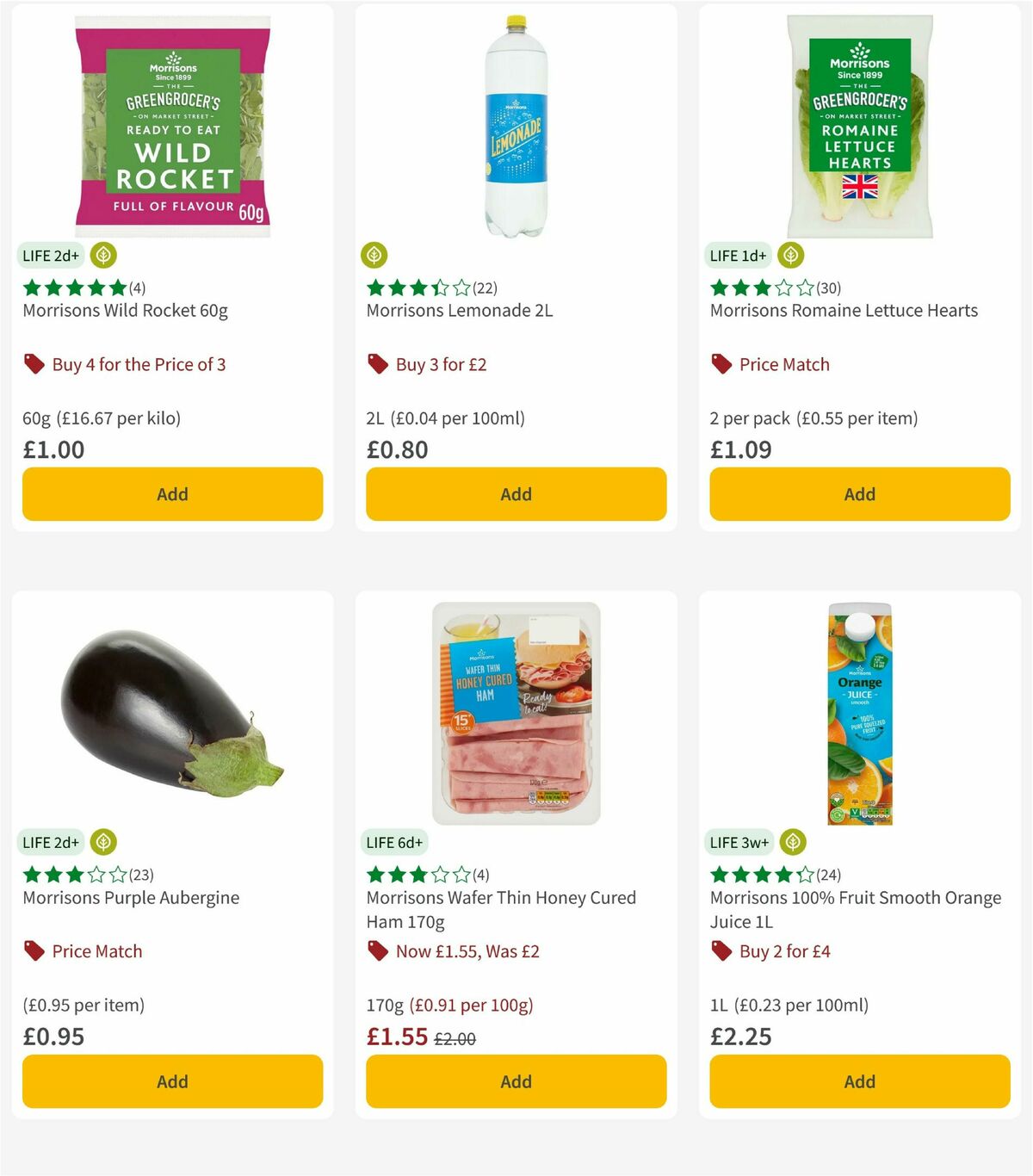Screen dimensions: 1033x1176
Task: Click the Price Match tag icon under Purple Aubergine
Action: pyautogui.click(x=34, y=951)
